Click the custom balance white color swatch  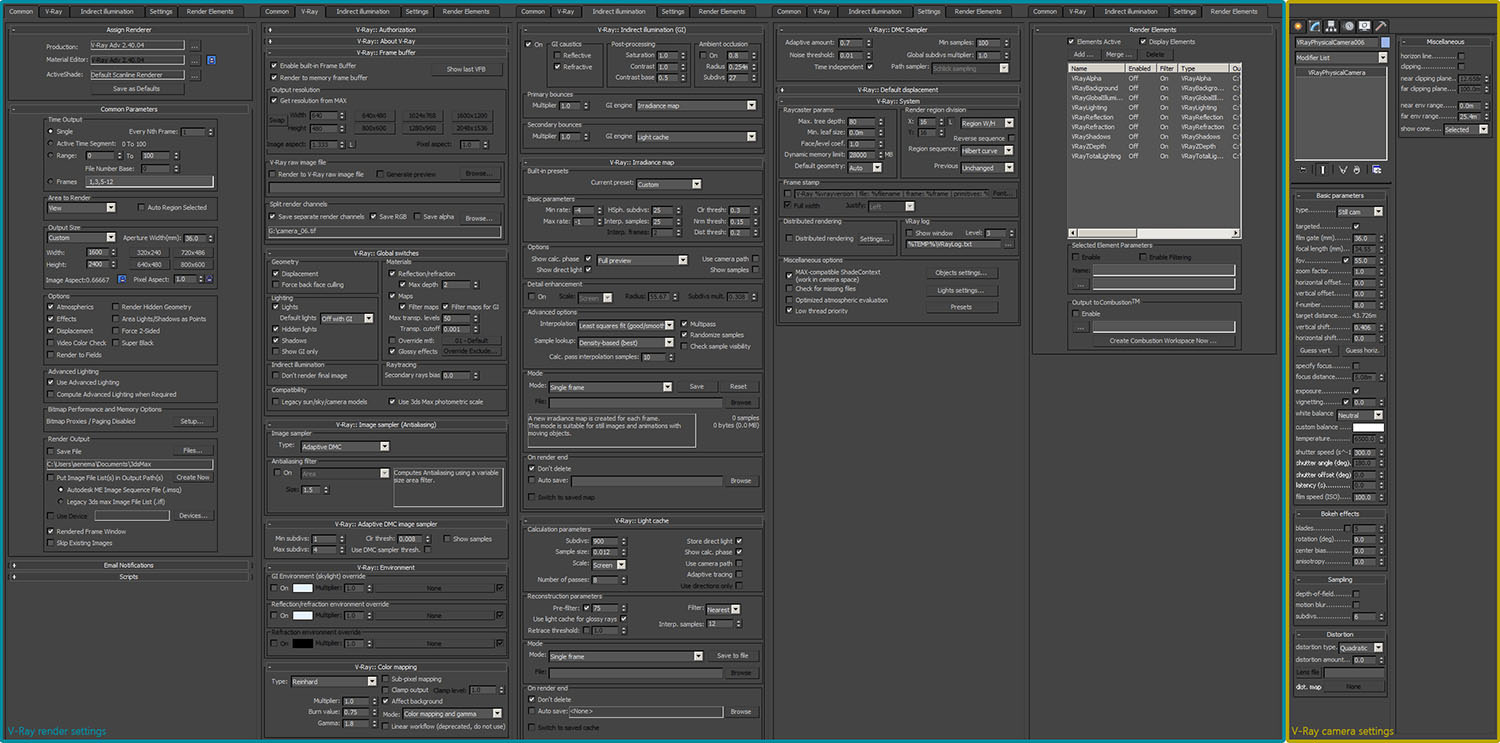click(x=1368, y=427)
